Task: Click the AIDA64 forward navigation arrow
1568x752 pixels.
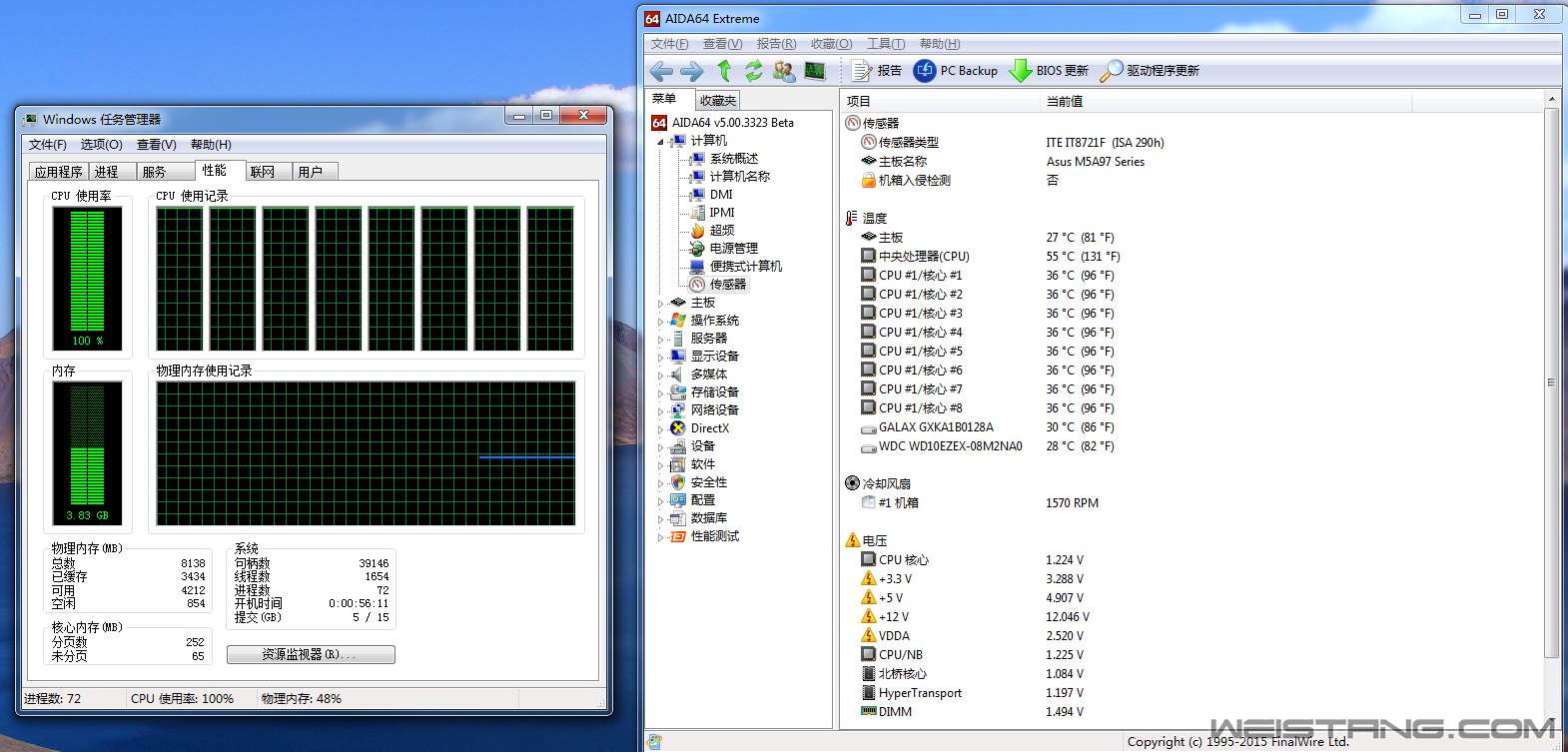Action: point(691,71)
